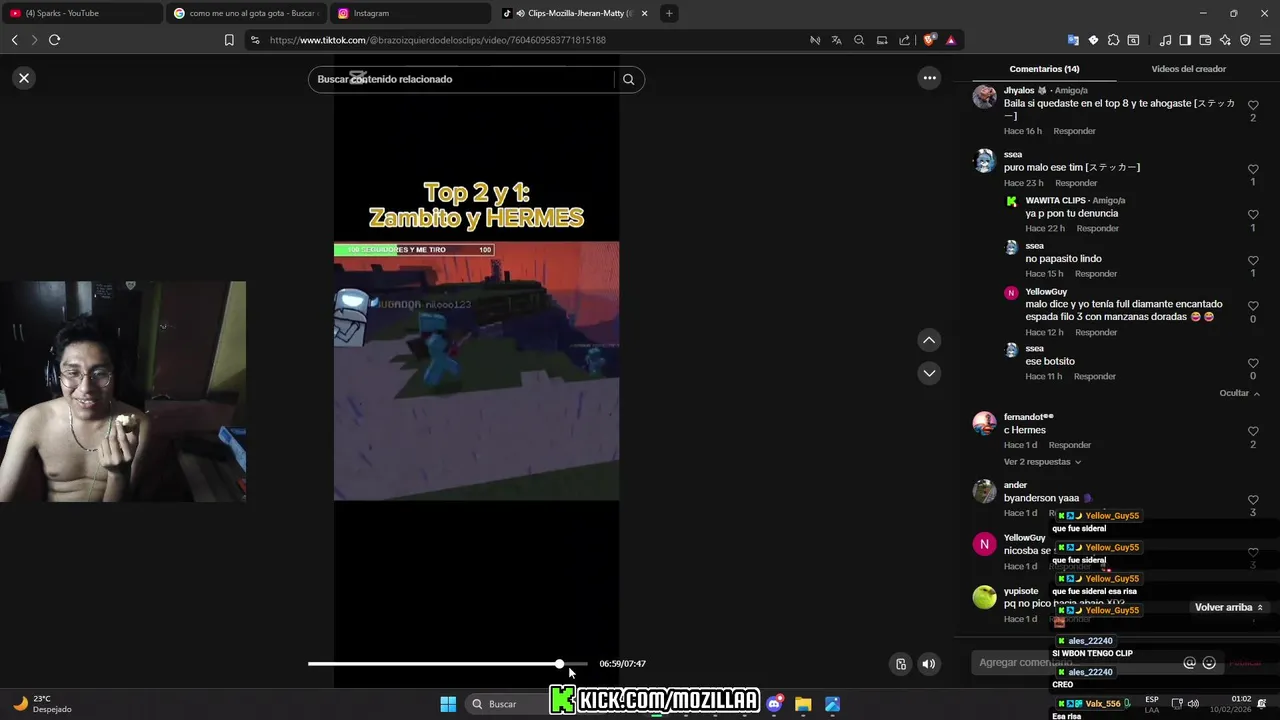Image resolution: width=1280 pixels, height=720 pixels.
Task: Open the browser hamburger main menu
Action: pyautogui.click(x=1266, y=40)
